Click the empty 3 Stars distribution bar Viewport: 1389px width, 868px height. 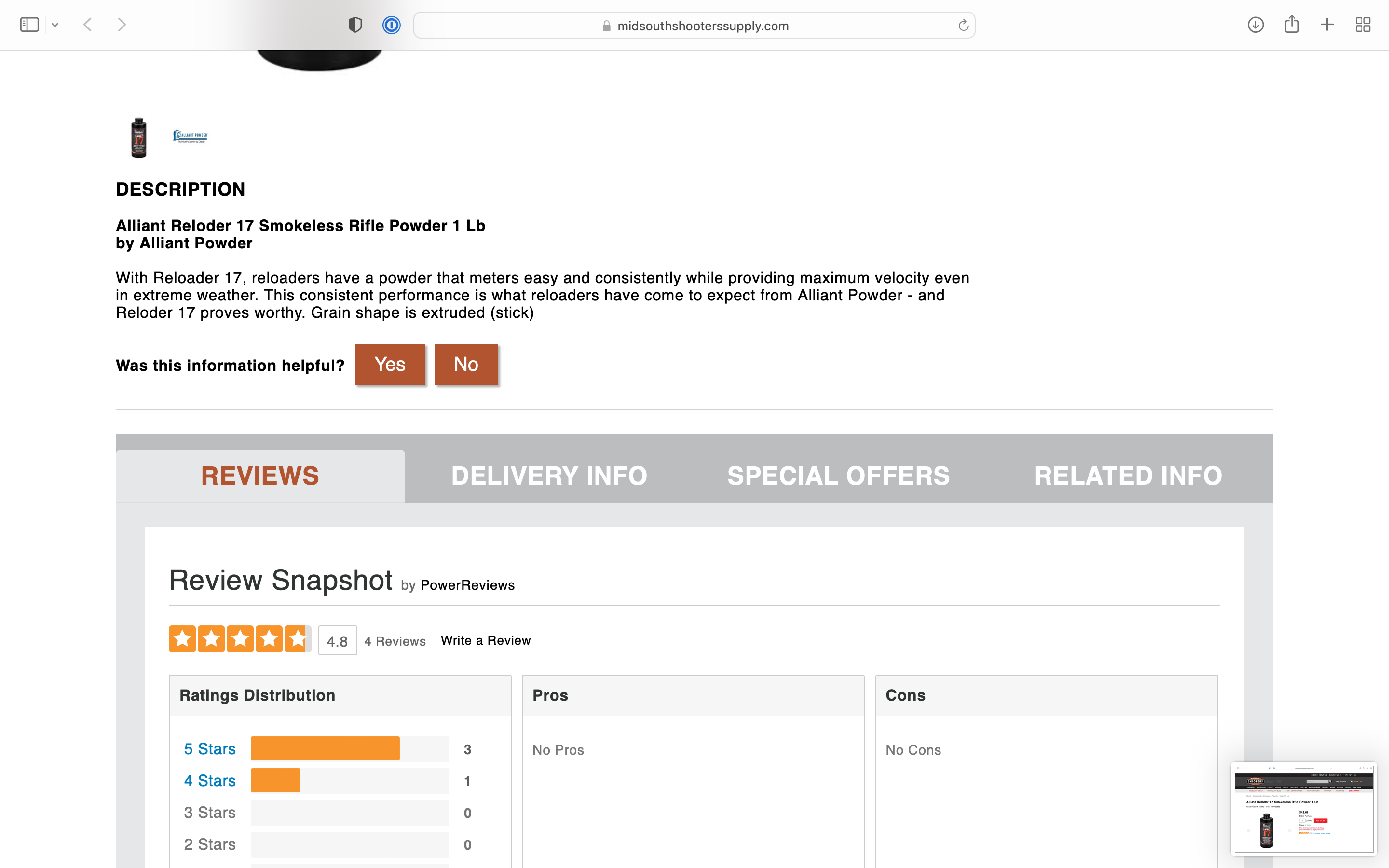[x=350, y=813]
